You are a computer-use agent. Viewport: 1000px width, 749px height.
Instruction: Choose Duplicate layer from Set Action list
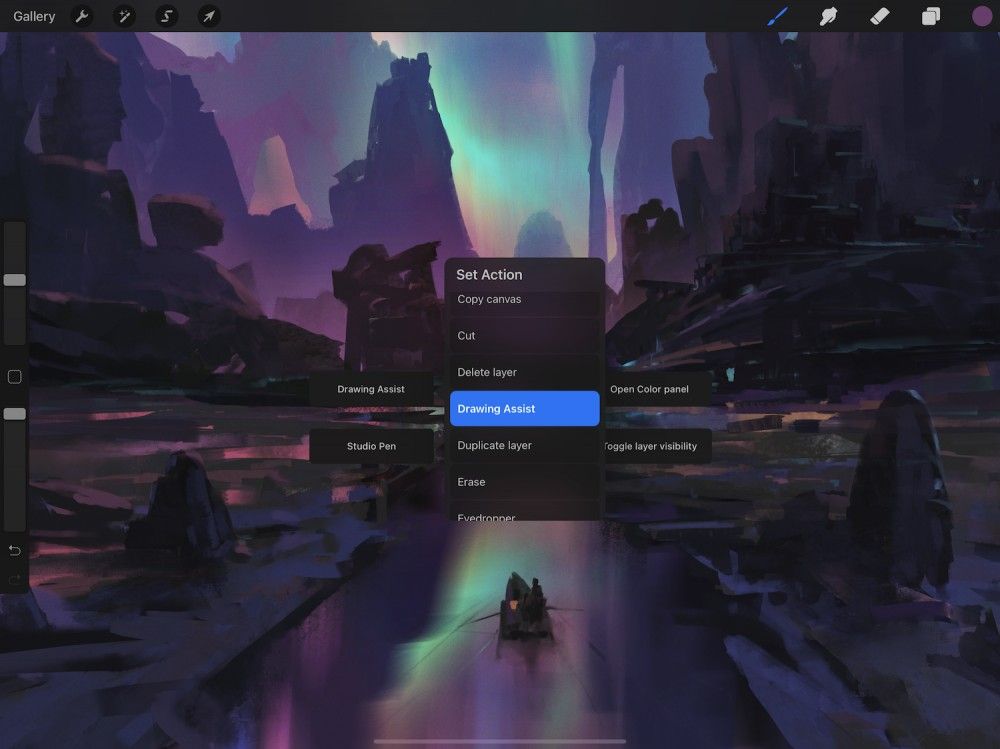pyautogui.click(x=524, y=445)
